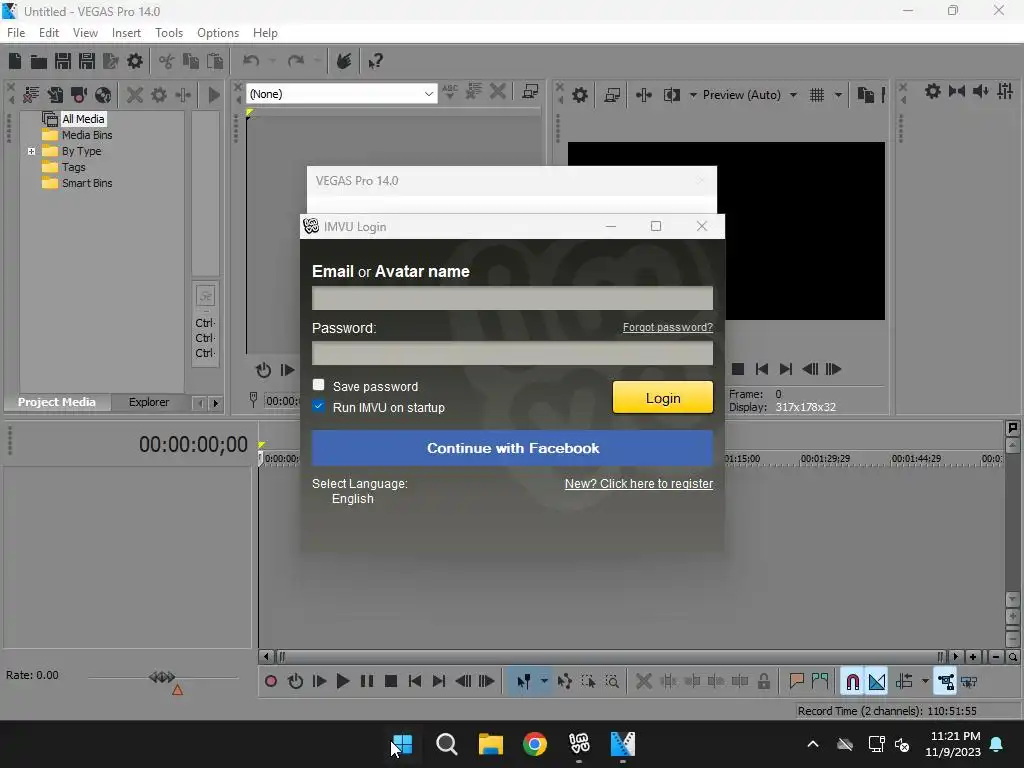Click New? Click here to register link
This screenshot has width=1024, height=768.
tap(639, 484)
